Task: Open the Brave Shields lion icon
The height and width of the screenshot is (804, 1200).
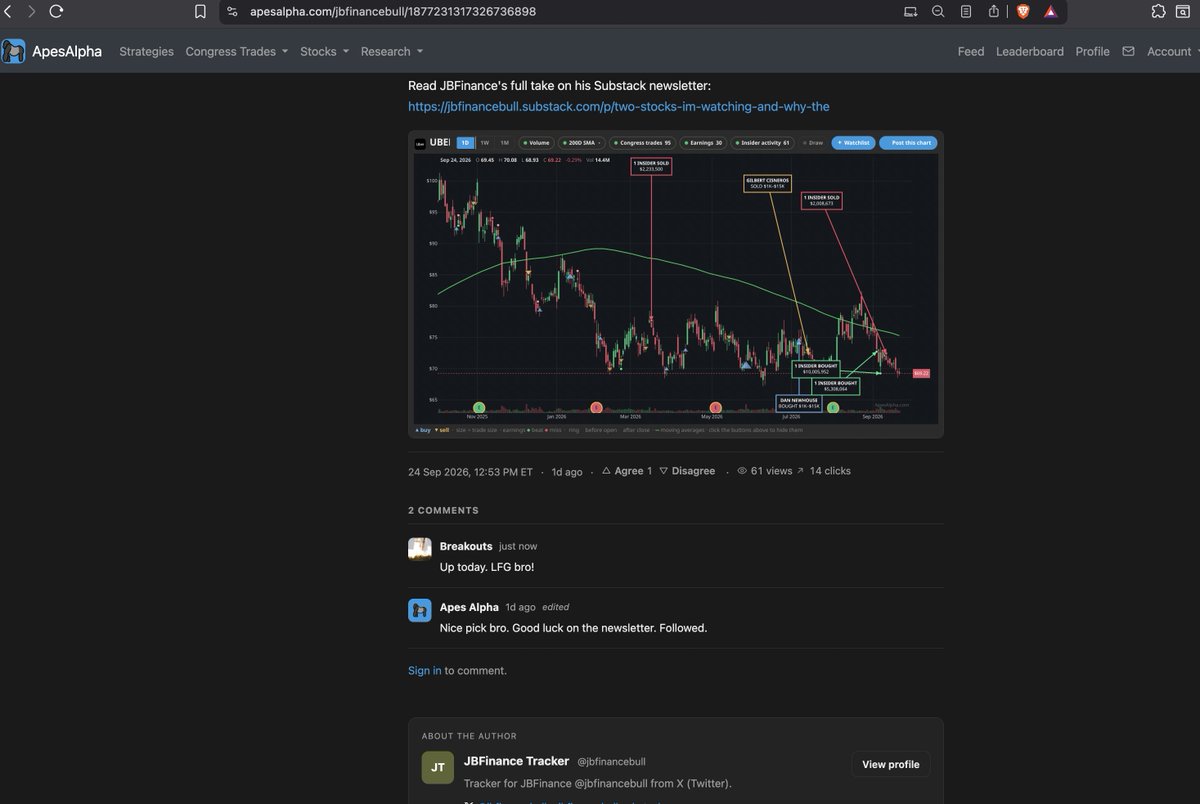Action: (x=1023, y=12)
